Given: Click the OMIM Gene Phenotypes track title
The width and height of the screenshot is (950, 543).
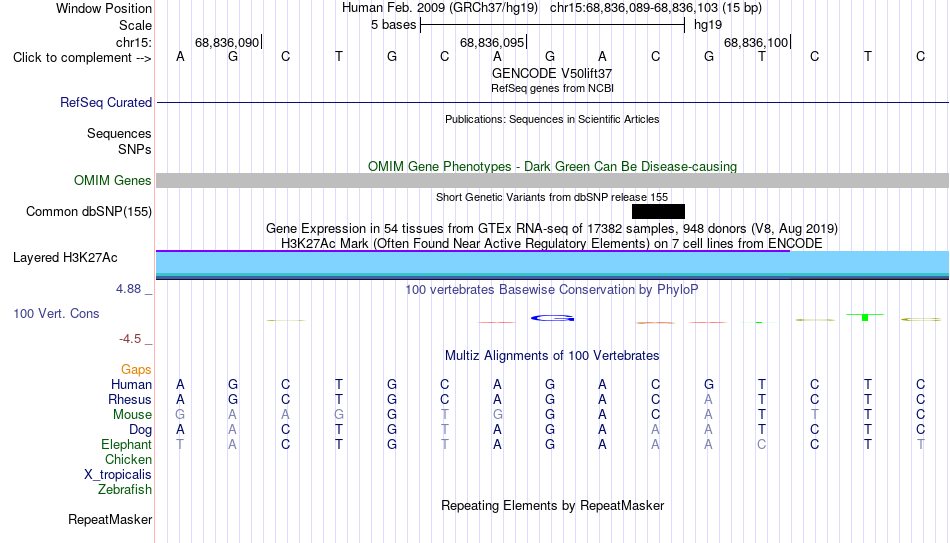Looking at the screenshot, I should pyautogui.click(x=552, y=166).
